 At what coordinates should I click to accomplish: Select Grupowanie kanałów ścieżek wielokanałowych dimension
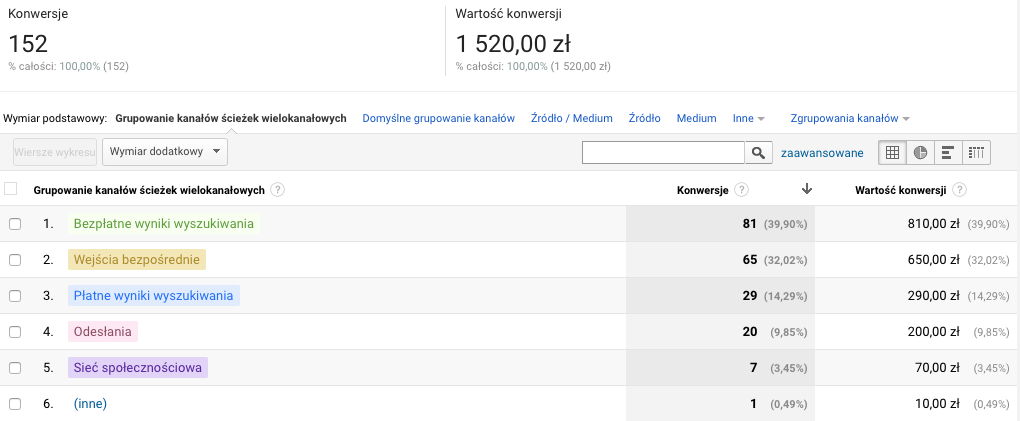coord(231,118)
